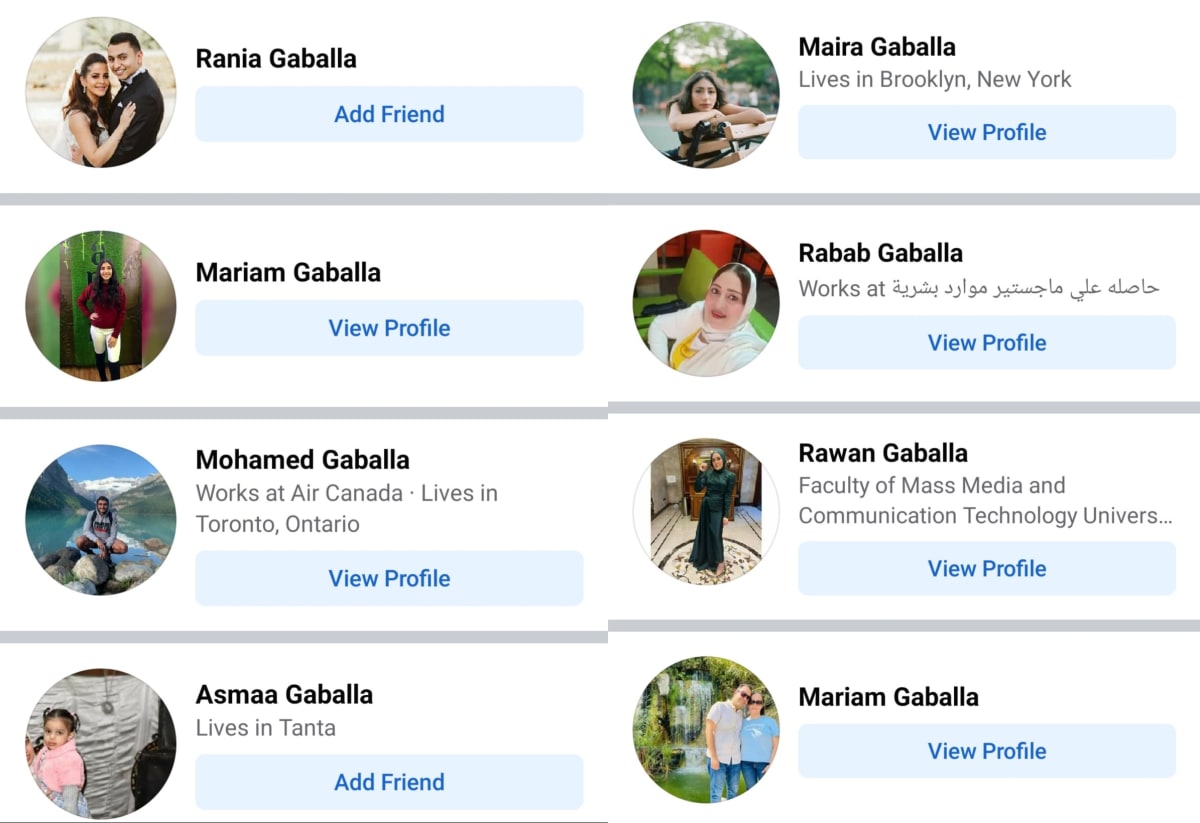Viewport: 1200px width, 823px height.
Task: Open the Asmaa Gaballa name link
Action: 284,694
